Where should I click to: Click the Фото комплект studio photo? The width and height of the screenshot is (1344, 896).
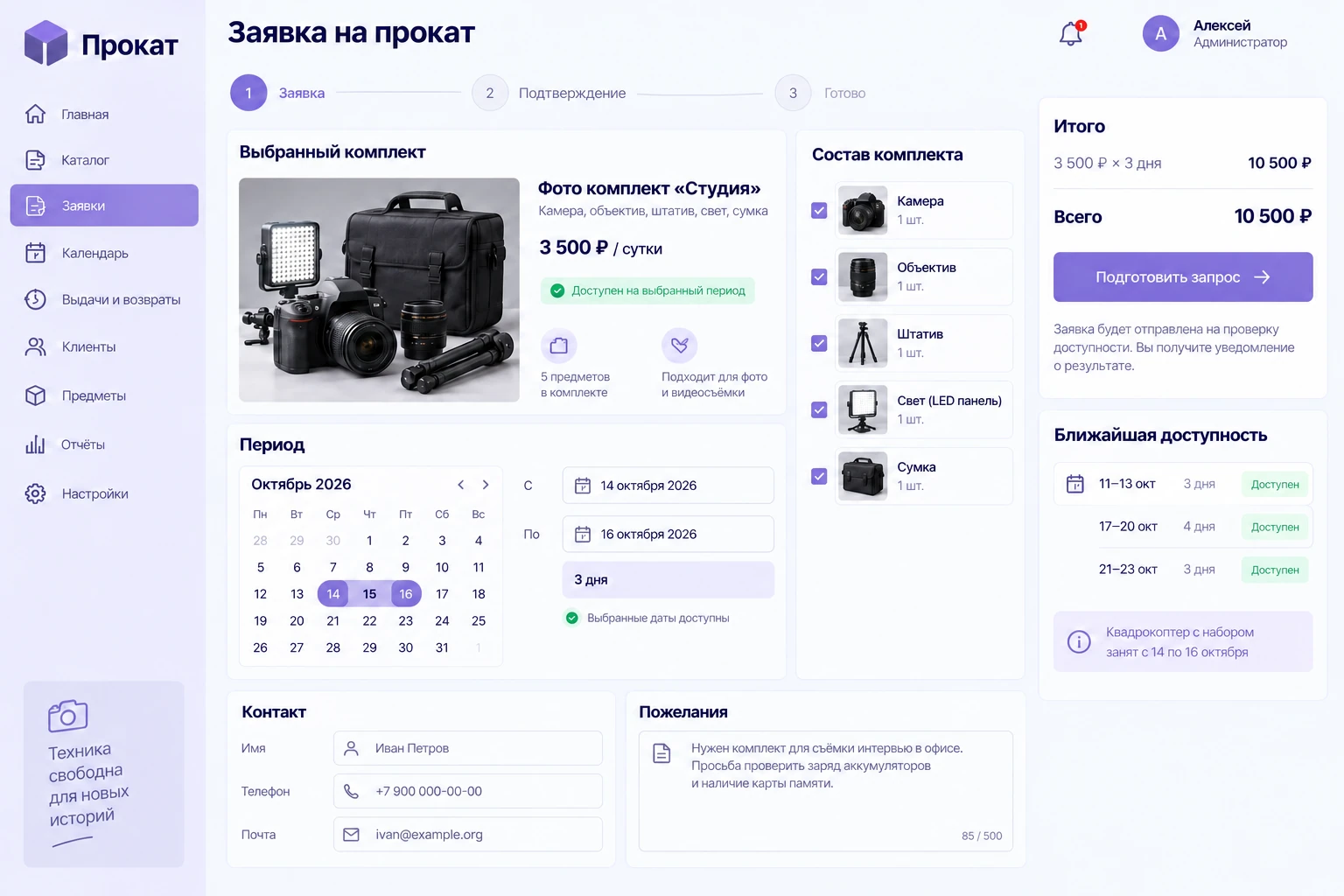(x=380, y=290)
